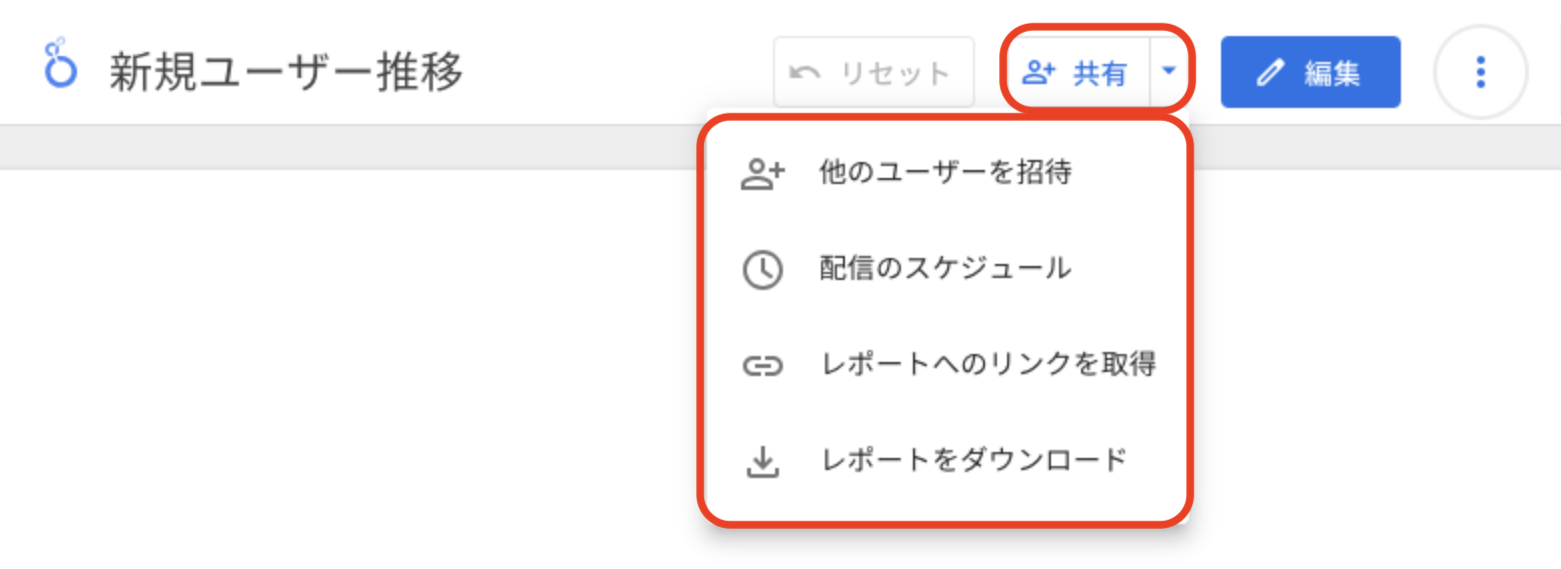Select レポートへのリンクを取得 option
The width and height of the screenshot is (1561, 569).
[x=988, y=365]
